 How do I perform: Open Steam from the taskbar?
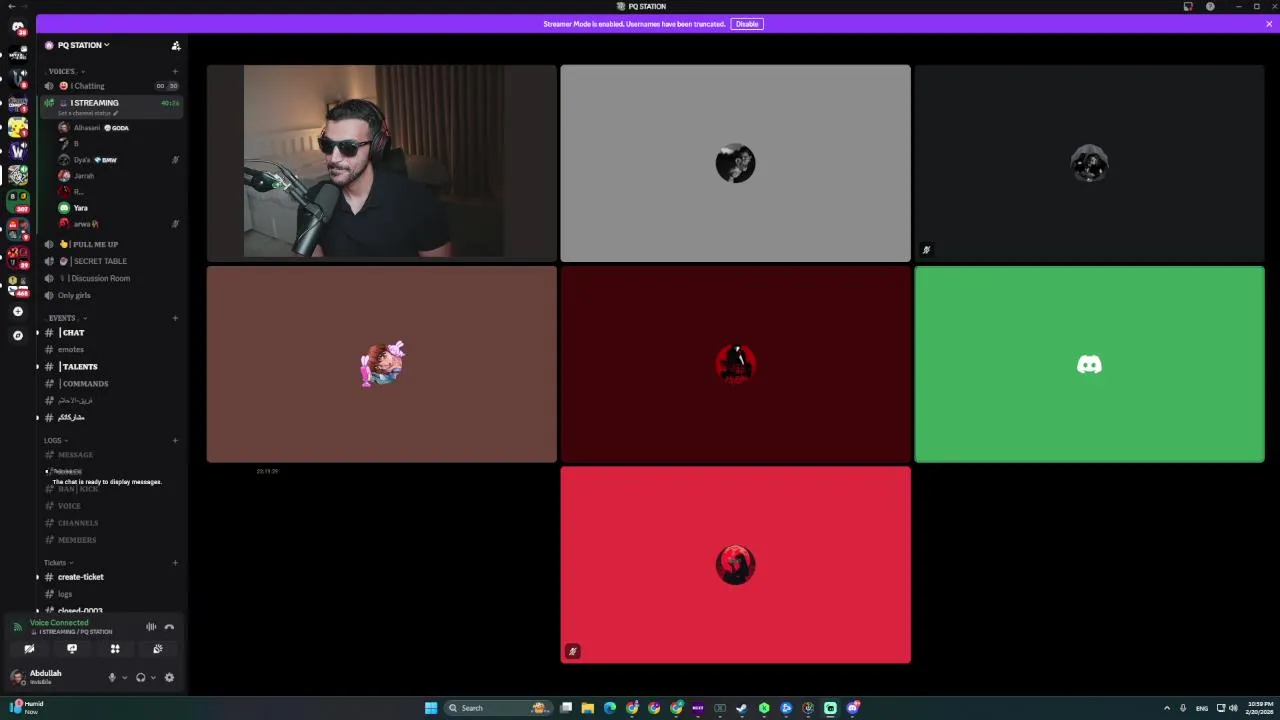(742, 708)
